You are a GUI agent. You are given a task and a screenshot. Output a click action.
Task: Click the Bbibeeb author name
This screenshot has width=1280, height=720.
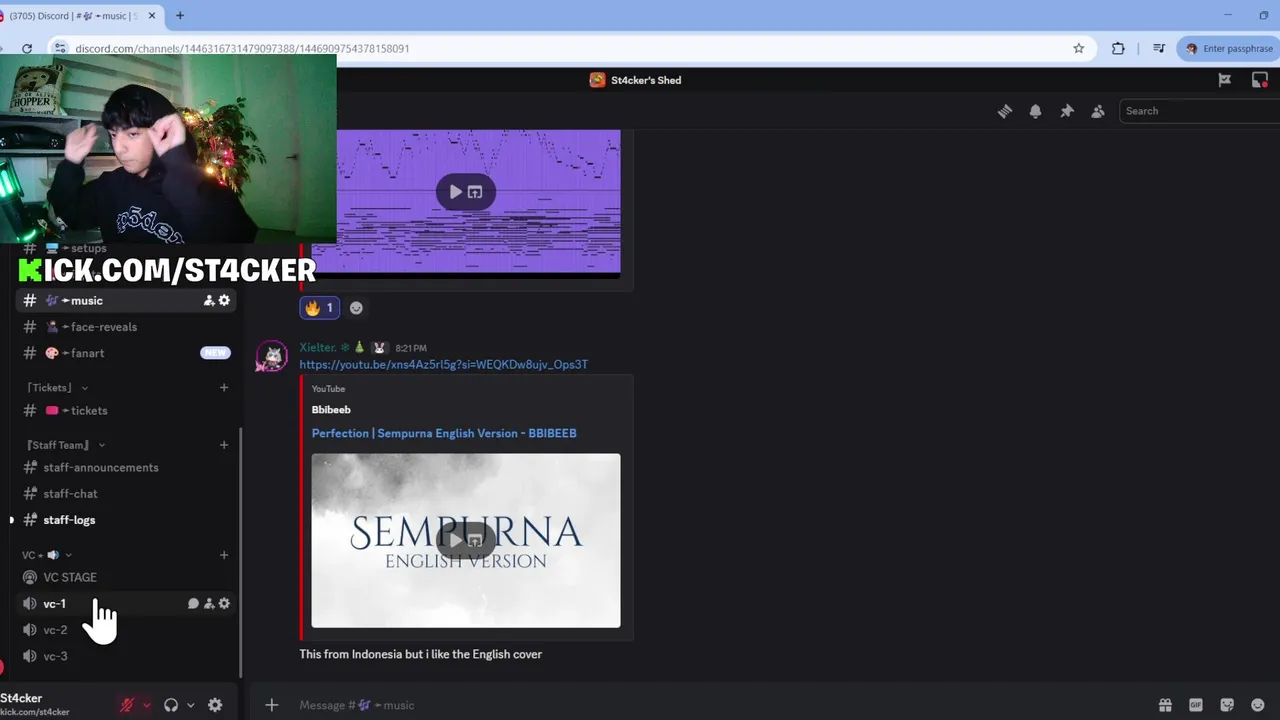pyautogui.click(x=331, y=409)
